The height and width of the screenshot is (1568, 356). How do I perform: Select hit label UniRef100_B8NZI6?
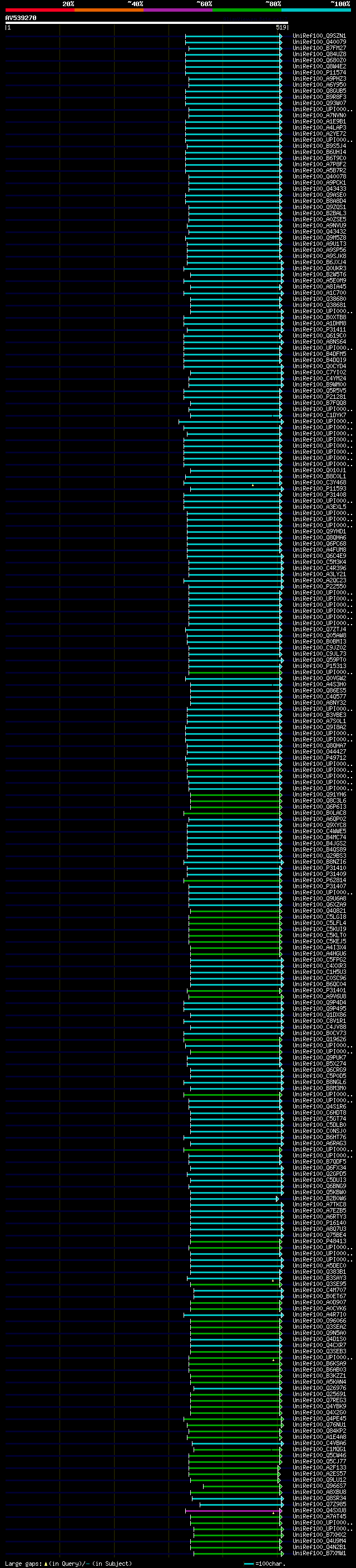pyautogui.click(x=319, y=862)
